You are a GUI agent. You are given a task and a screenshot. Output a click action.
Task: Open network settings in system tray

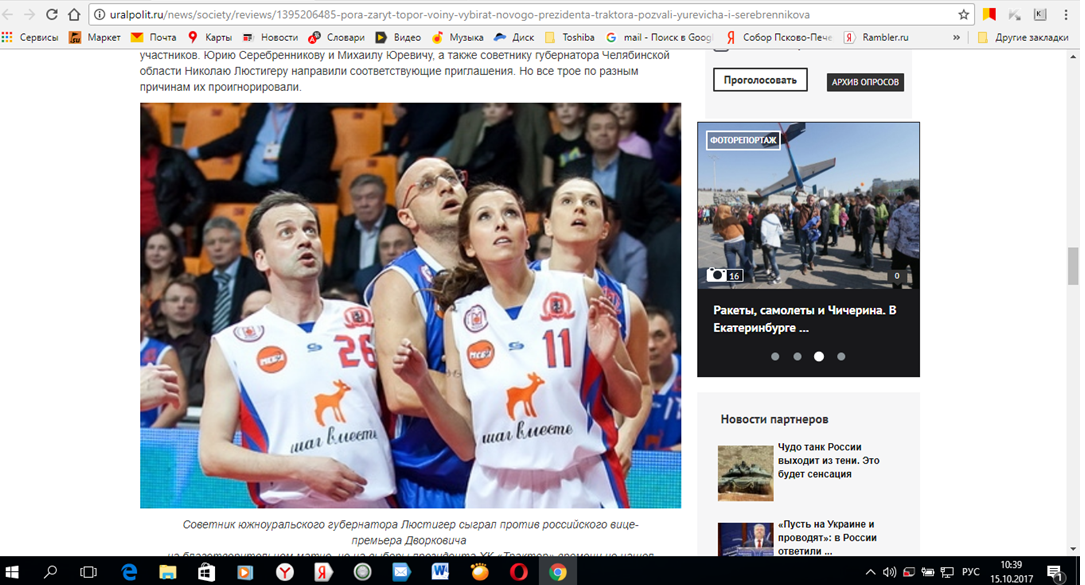pyautogui.click(x=947, y=572)
